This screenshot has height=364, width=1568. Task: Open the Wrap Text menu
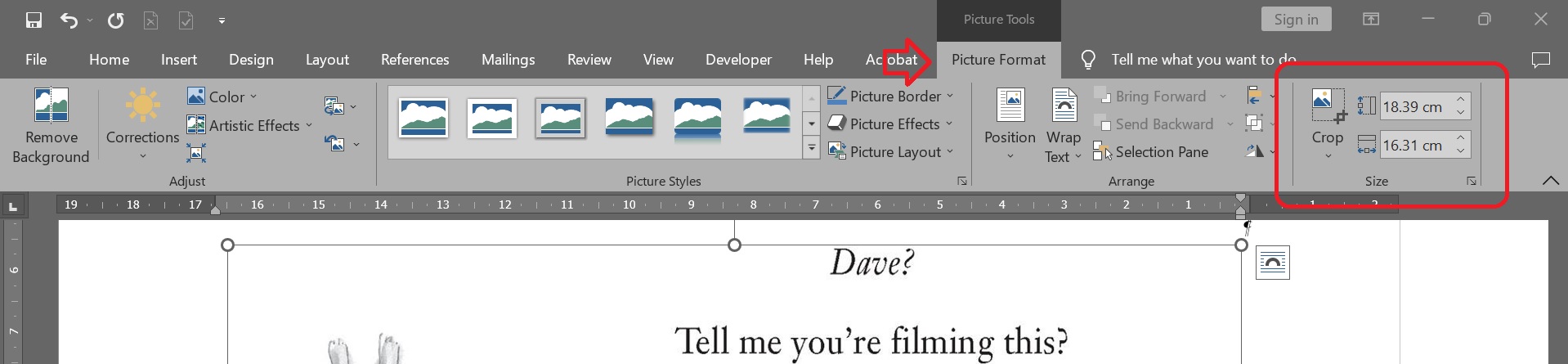[x=1064, y=125]
